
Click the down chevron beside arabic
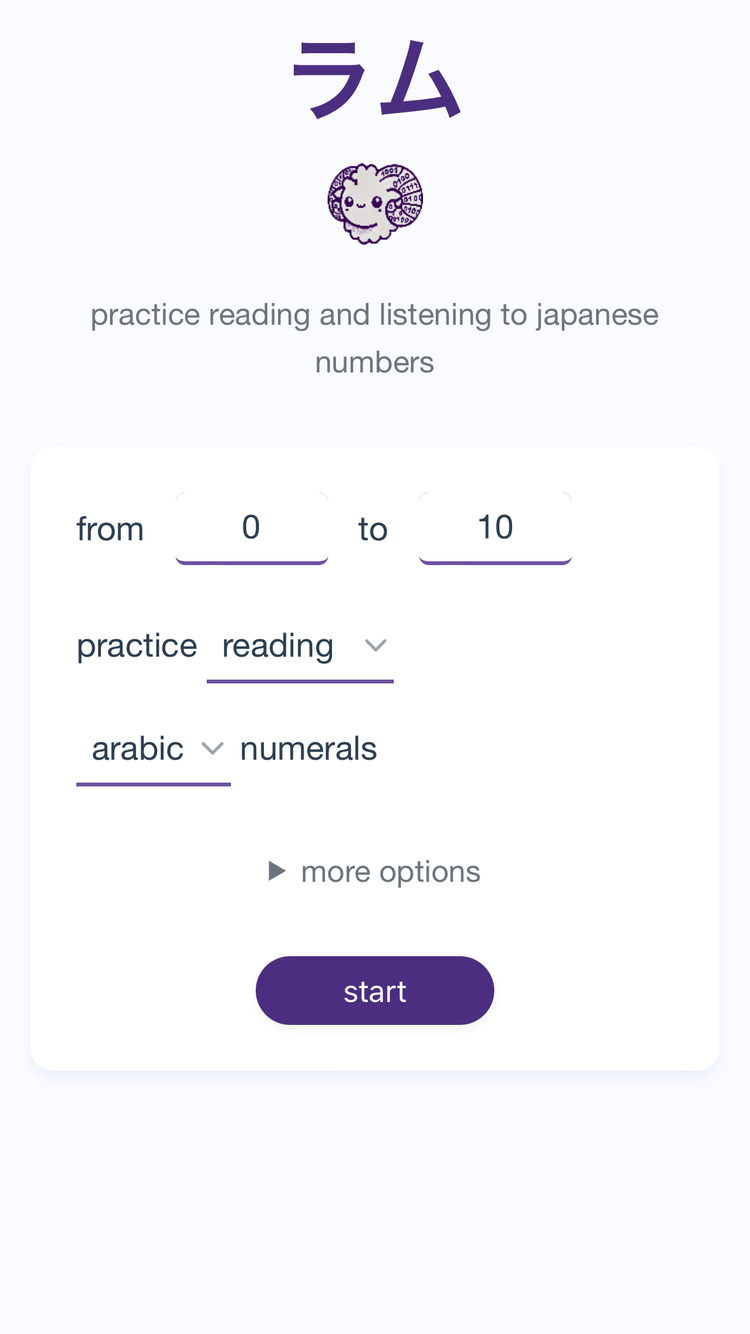click(212, 749)
